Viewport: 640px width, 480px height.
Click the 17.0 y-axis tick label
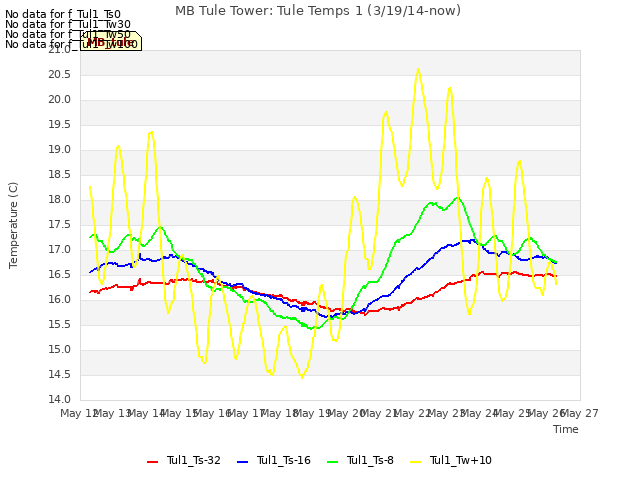pos(60,249)
